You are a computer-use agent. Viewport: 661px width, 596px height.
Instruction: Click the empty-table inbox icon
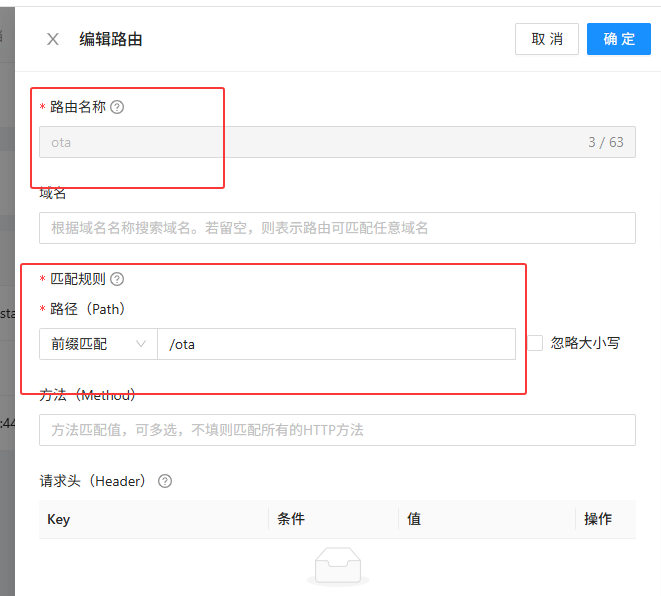(x=338, y=566)
